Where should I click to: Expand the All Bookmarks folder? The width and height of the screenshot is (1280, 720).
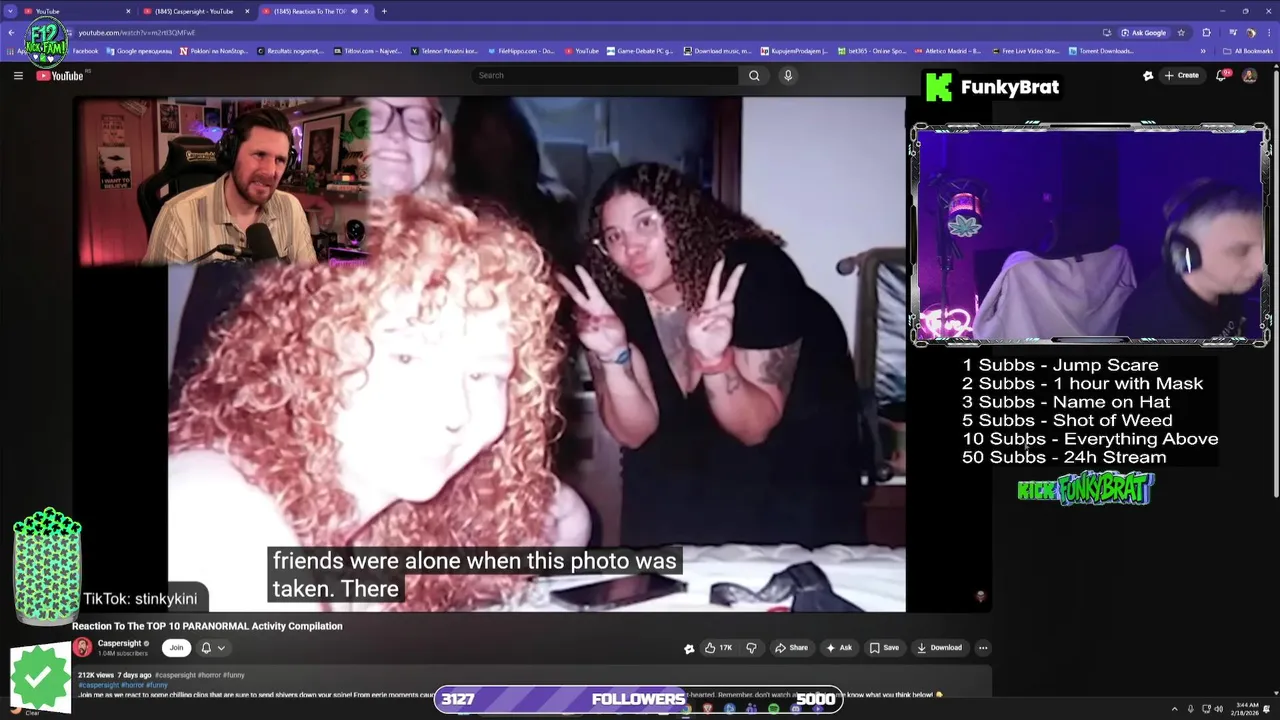(1248, 51)
